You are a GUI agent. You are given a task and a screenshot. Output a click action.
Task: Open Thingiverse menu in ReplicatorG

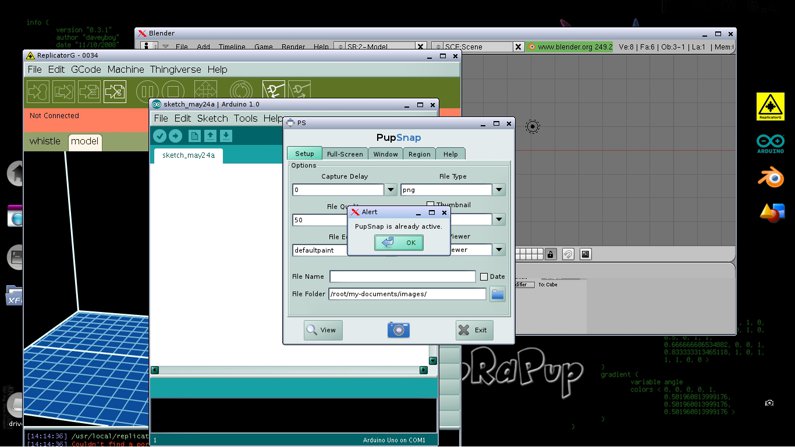coord(175,69)
